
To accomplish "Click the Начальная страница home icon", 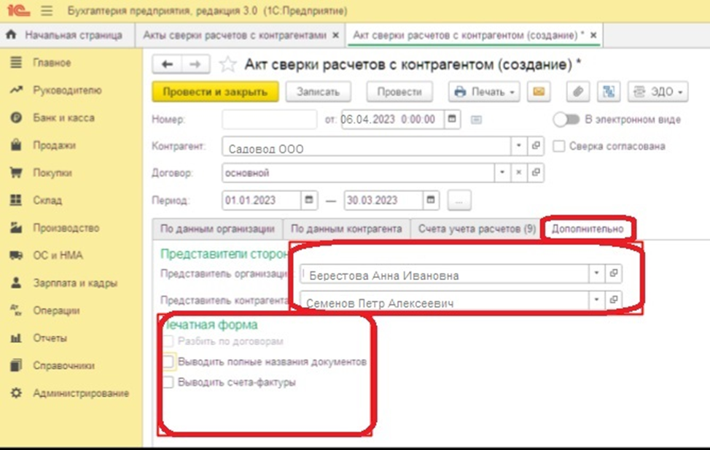I will point(12,35).
